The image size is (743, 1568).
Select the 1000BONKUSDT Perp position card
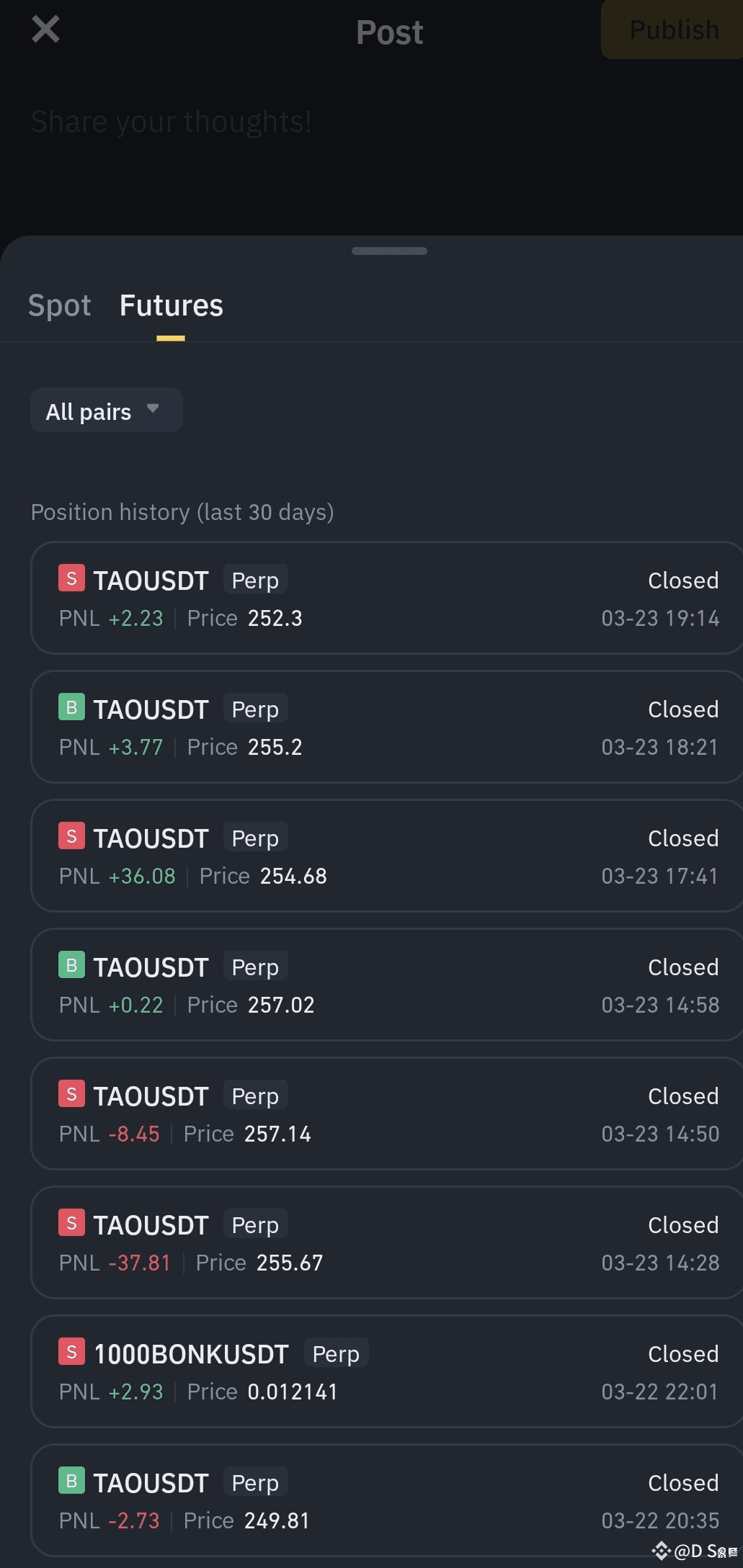pos(387,1371)
